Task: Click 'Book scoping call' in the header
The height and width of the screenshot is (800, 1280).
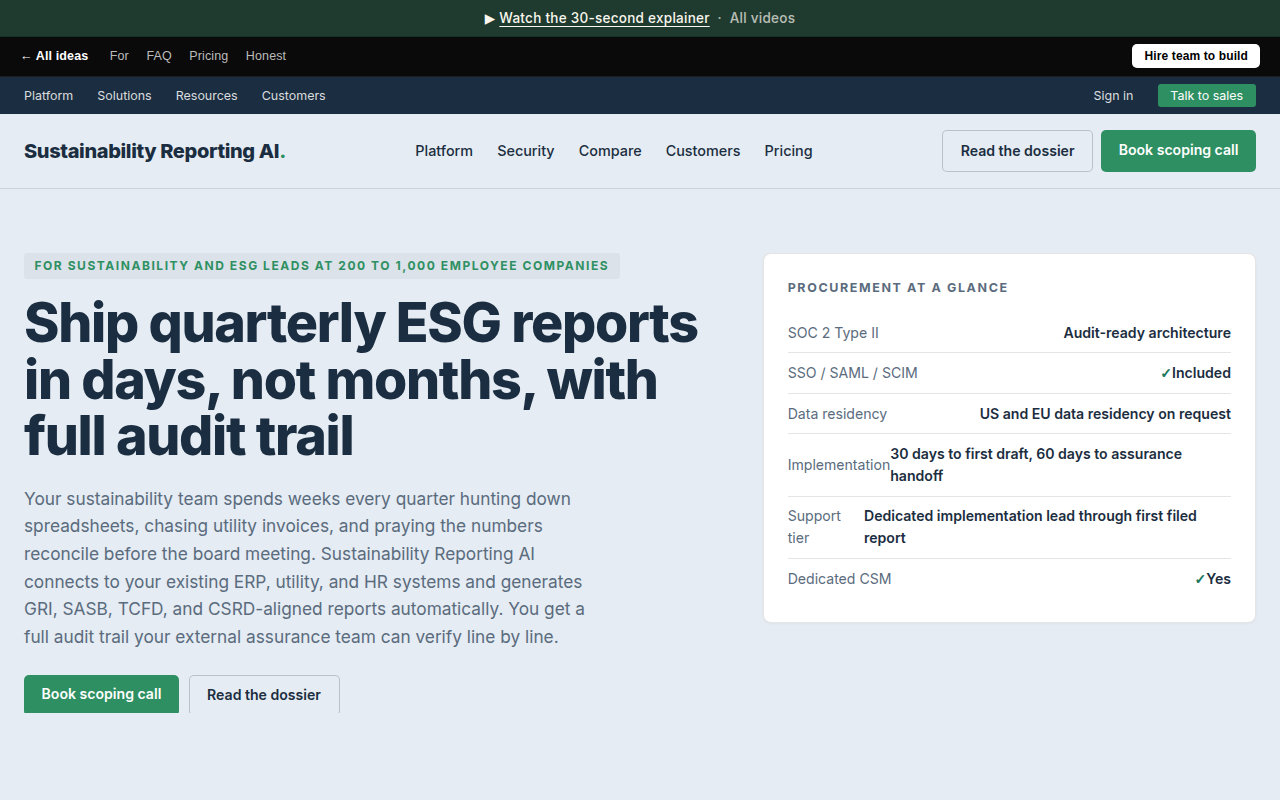Action: (x=1178, y=151)
